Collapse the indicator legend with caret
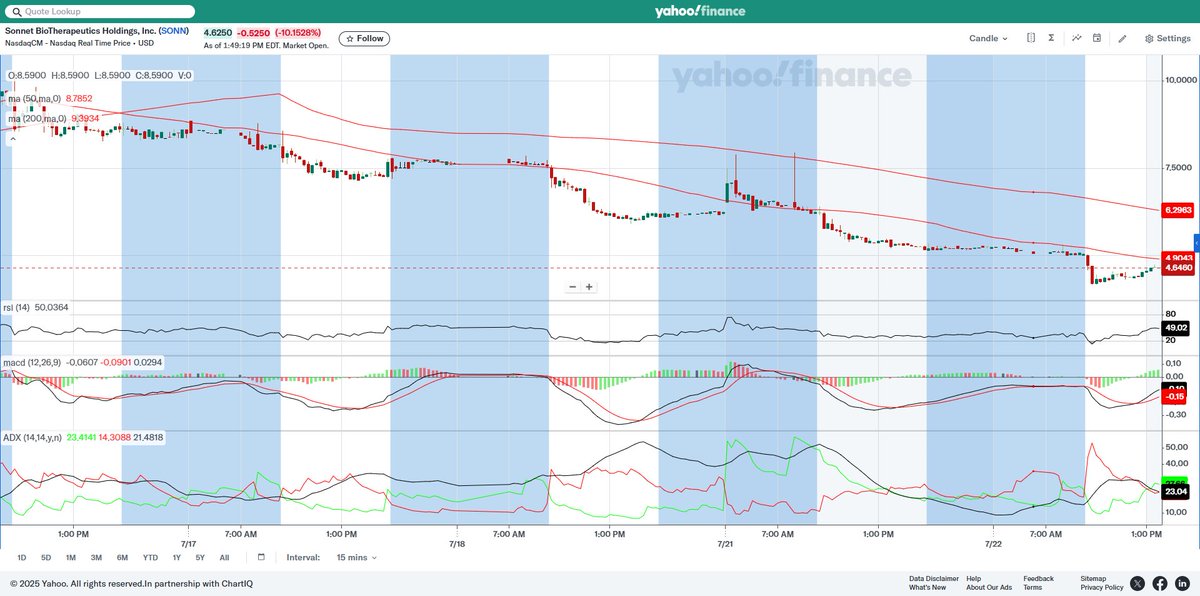The image size is (1200, 596). point(13,138)
